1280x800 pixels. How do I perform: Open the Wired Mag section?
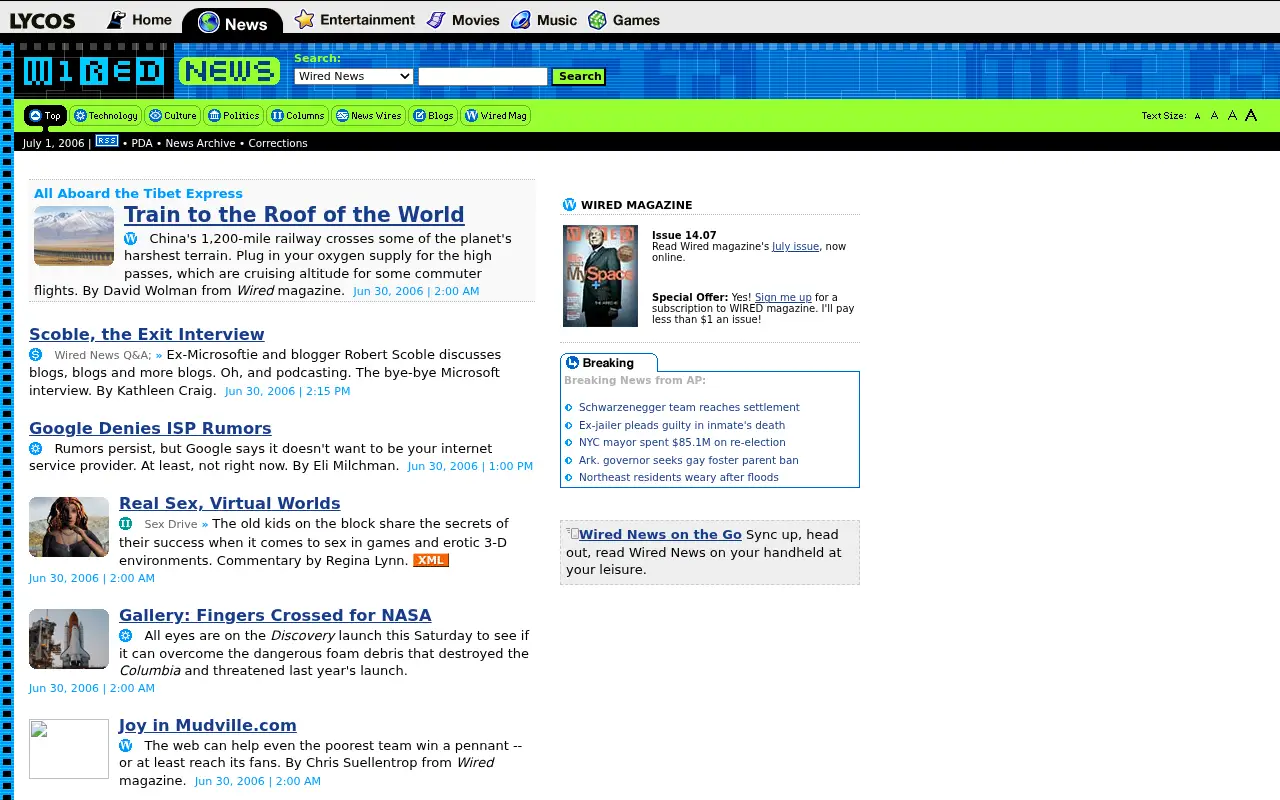pyautogui.click(x=496, y=116)
